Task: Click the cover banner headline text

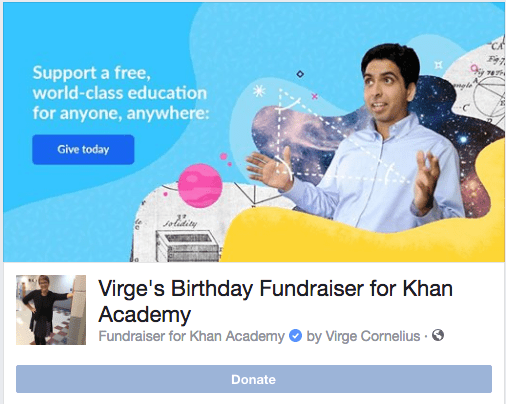Action: coord(121,93)
